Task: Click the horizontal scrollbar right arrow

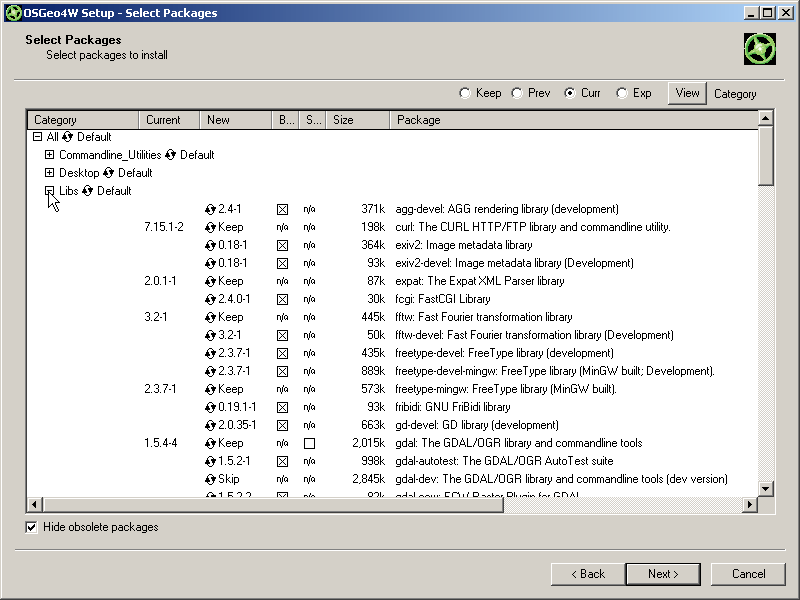Action: coord(749,505)
